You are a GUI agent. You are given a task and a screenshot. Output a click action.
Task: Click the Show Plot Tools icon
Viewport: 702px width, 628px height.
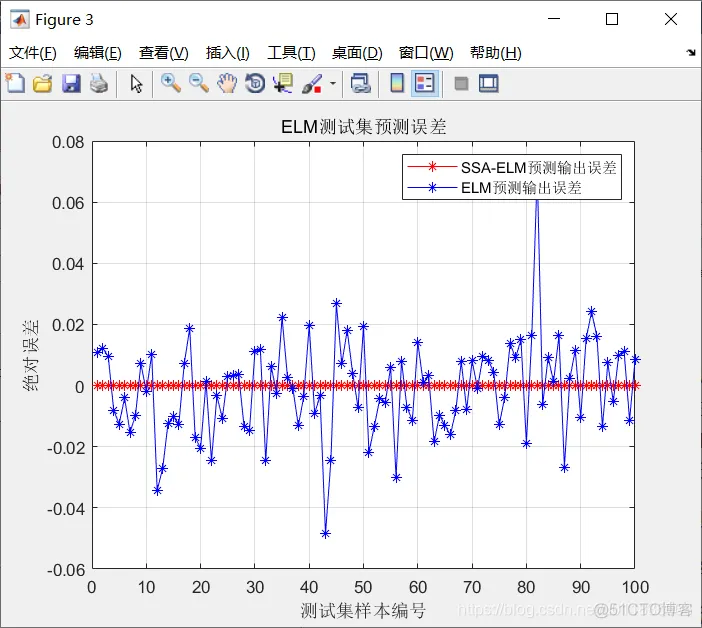tap(488, 84)
